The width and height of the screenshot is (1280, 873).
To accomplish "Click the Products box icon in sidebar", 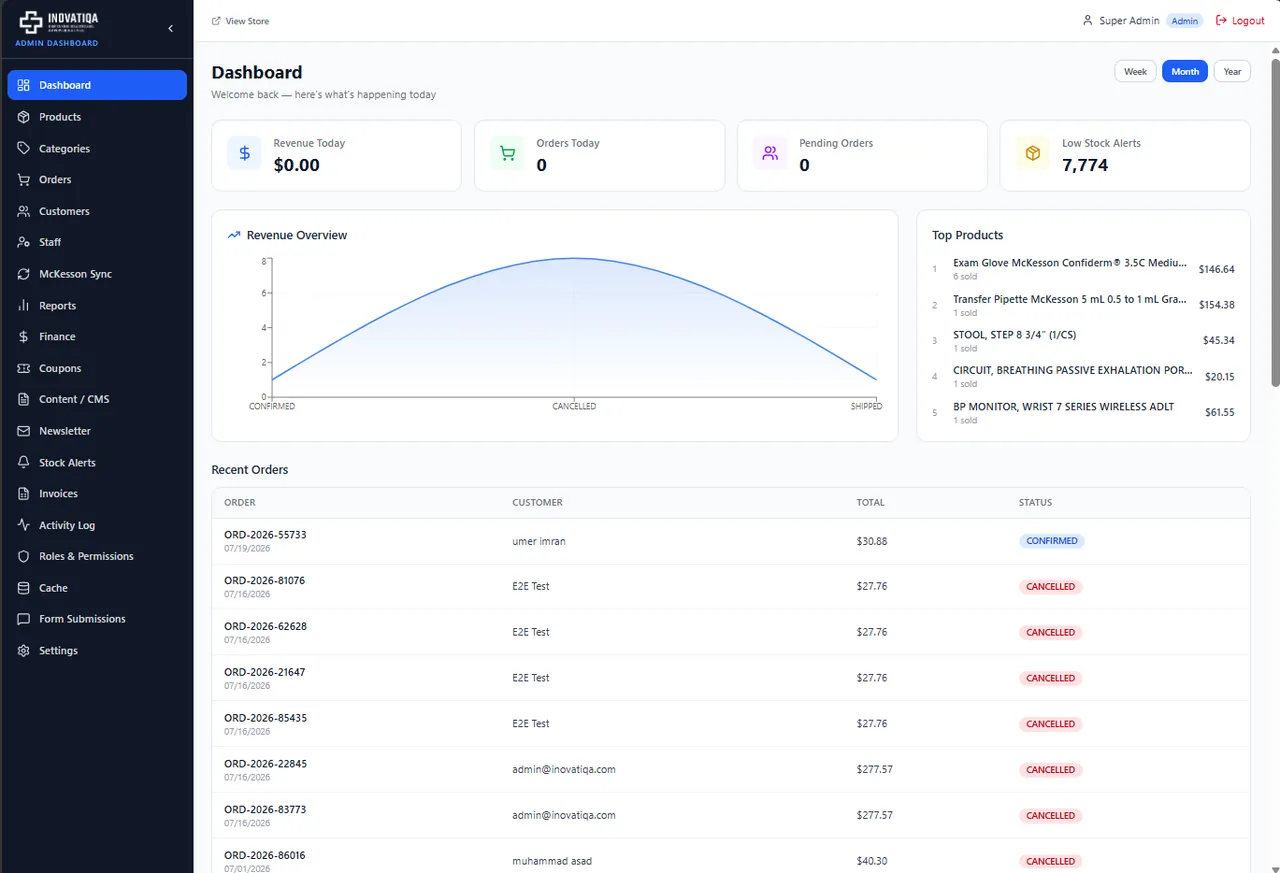I will 24,117.
